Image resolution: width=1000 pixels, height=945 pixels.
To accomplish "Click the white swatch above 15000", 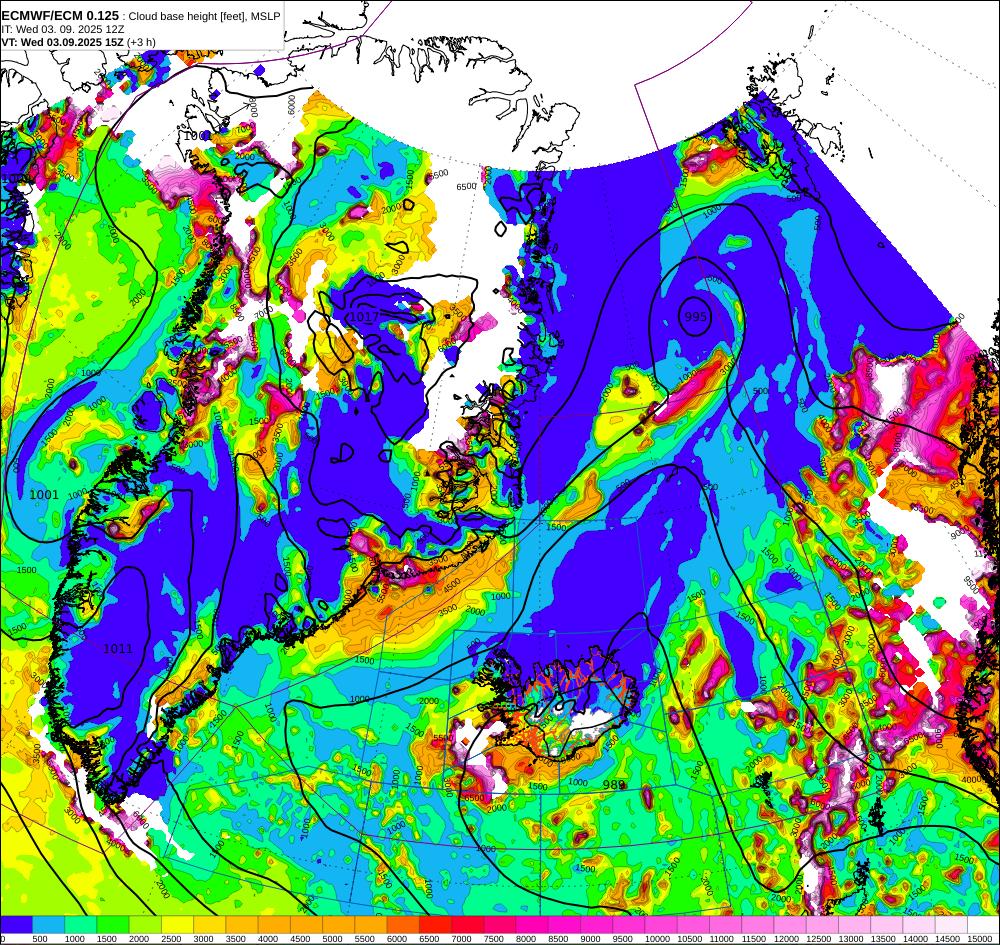I will [983, 925].
